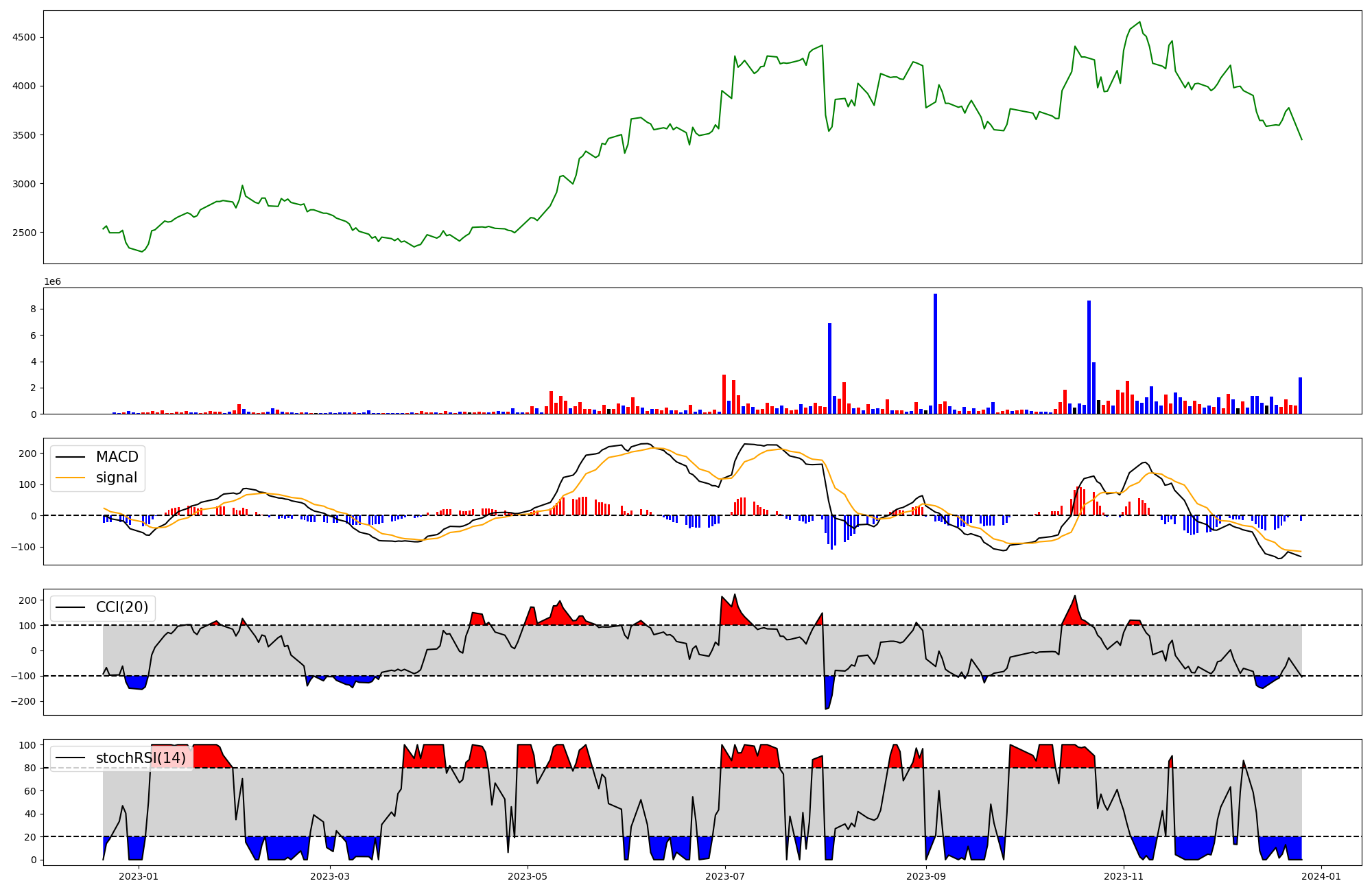Click the tallest blue volume bar

tap(935, 353)
